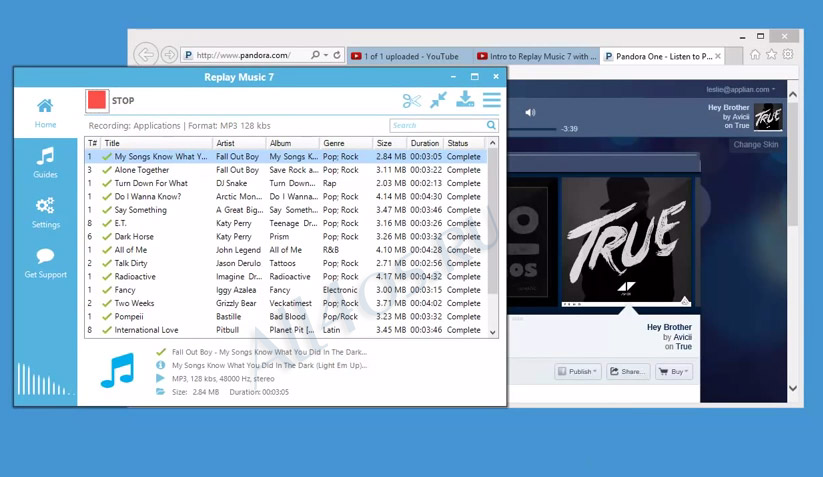Click the browser home icon
The height and width of the screenshot is (477, 823).
[755, 55]
